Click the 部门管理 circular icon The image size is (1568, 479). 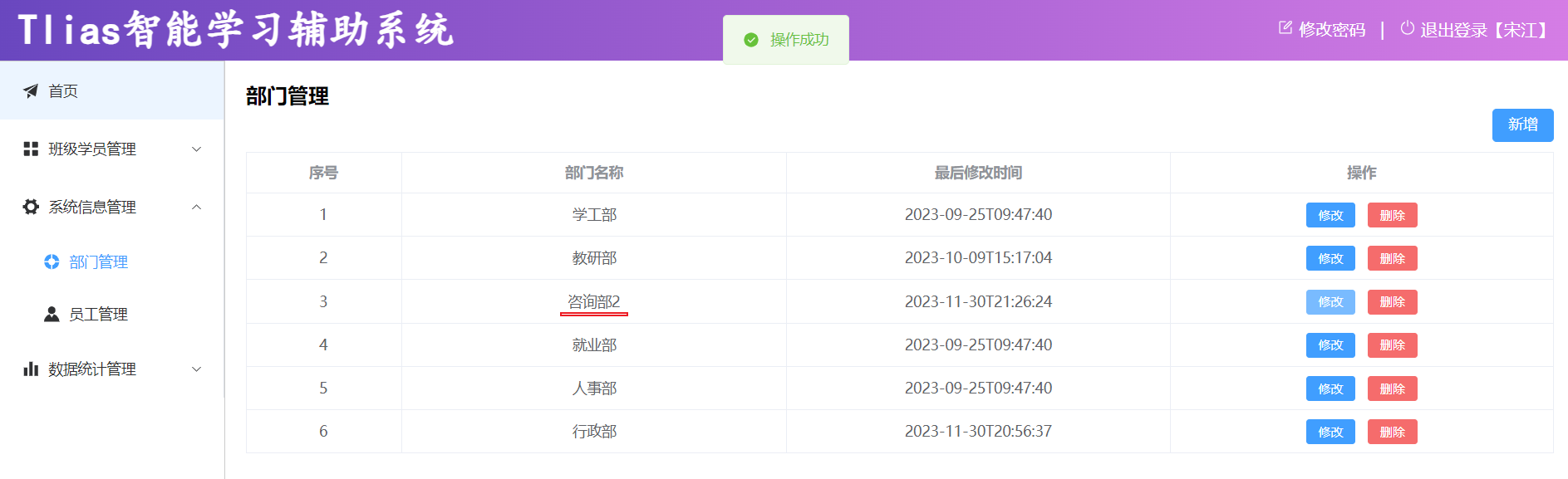pos(52,261)
